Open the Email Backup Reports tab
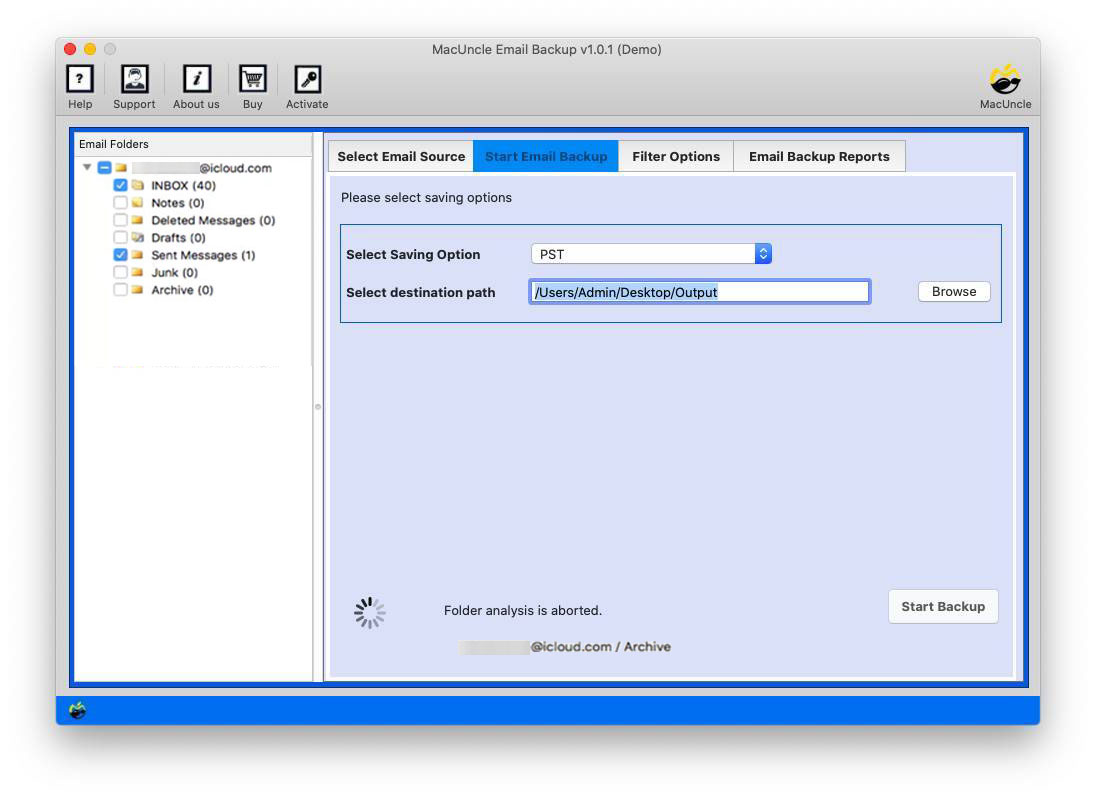 click(819, 156)
